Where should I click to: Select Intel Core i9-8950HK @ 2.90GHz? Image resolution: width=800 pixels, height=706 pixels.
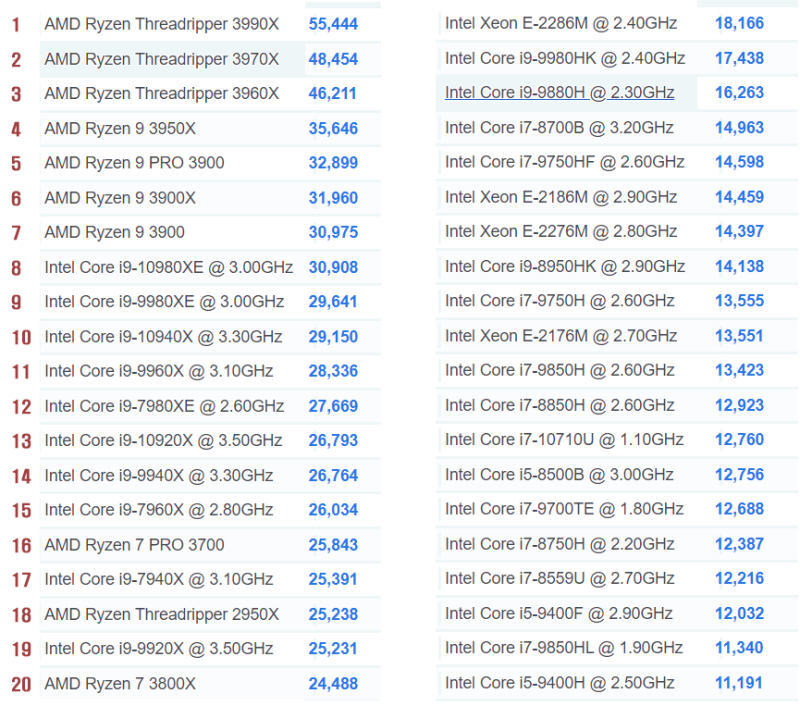(x=565, y=266)
